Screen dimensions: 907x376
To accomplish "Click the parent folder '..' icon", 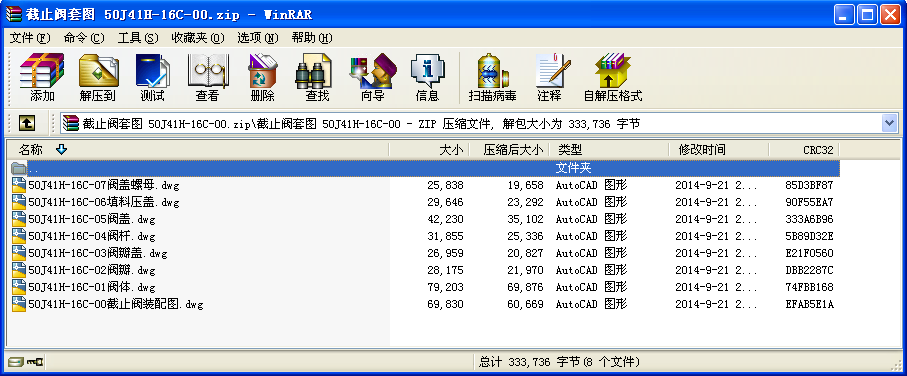I will (x=19, y=168).
